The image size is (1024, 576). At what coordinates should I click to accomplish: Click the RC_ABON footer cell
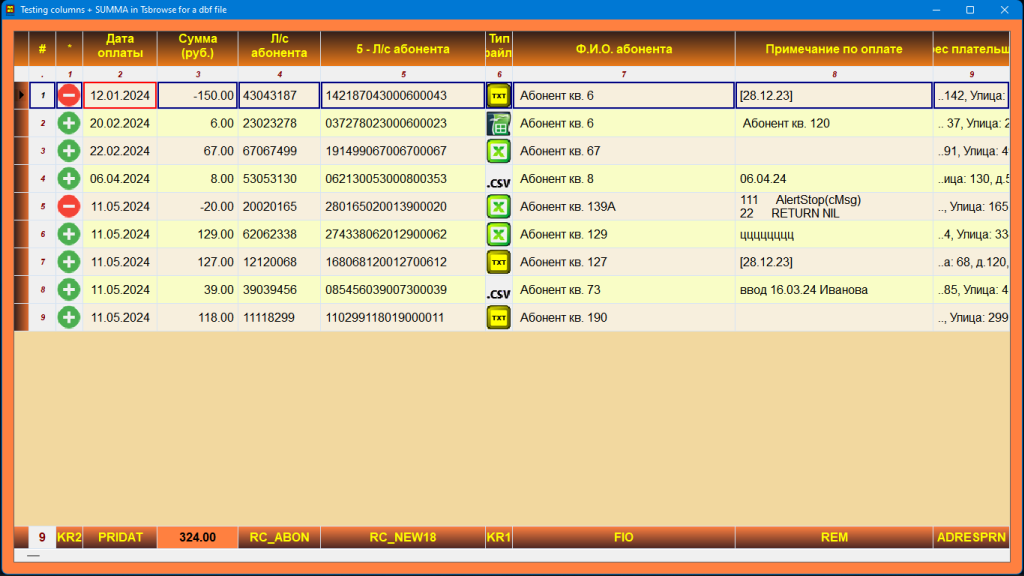280,537
